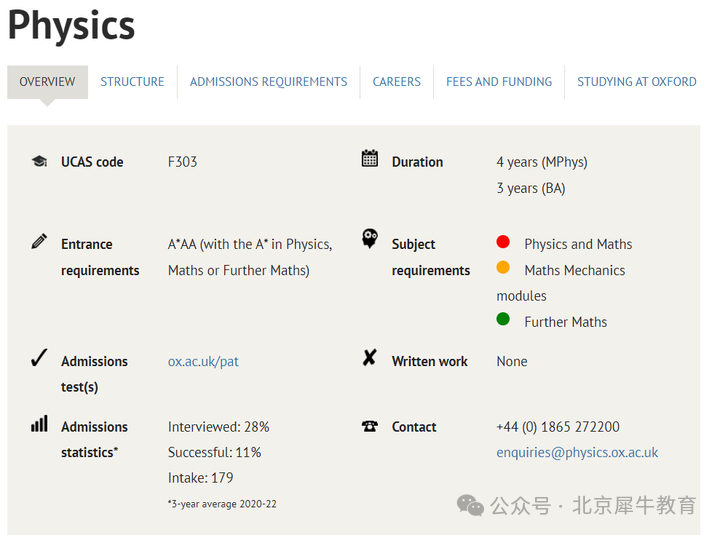Open the Fees and Funding tab
Image resolution: width=720 pixels, height=535 pixels.
point(499,82)
